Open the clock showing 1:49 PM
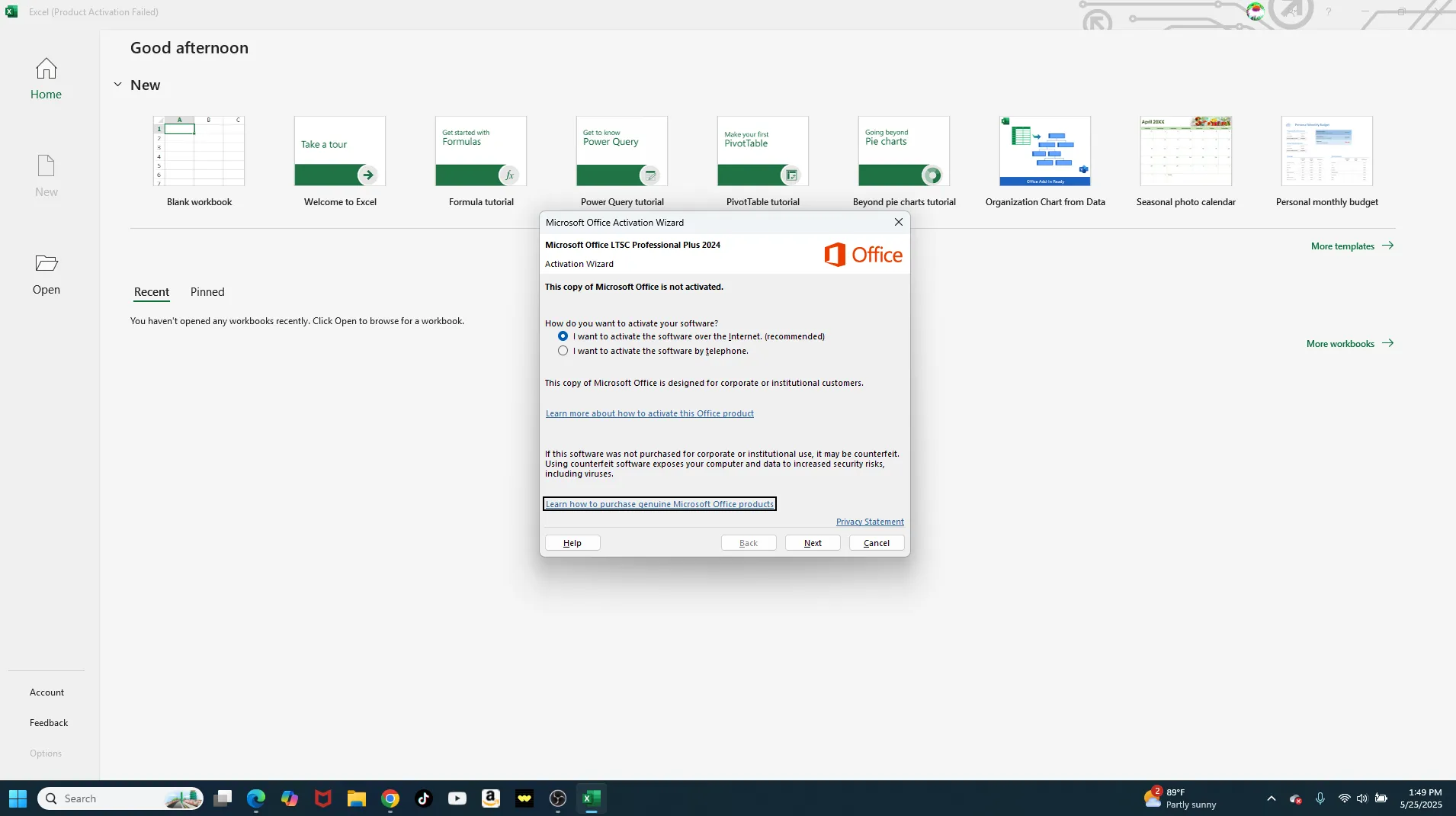 1421,798
